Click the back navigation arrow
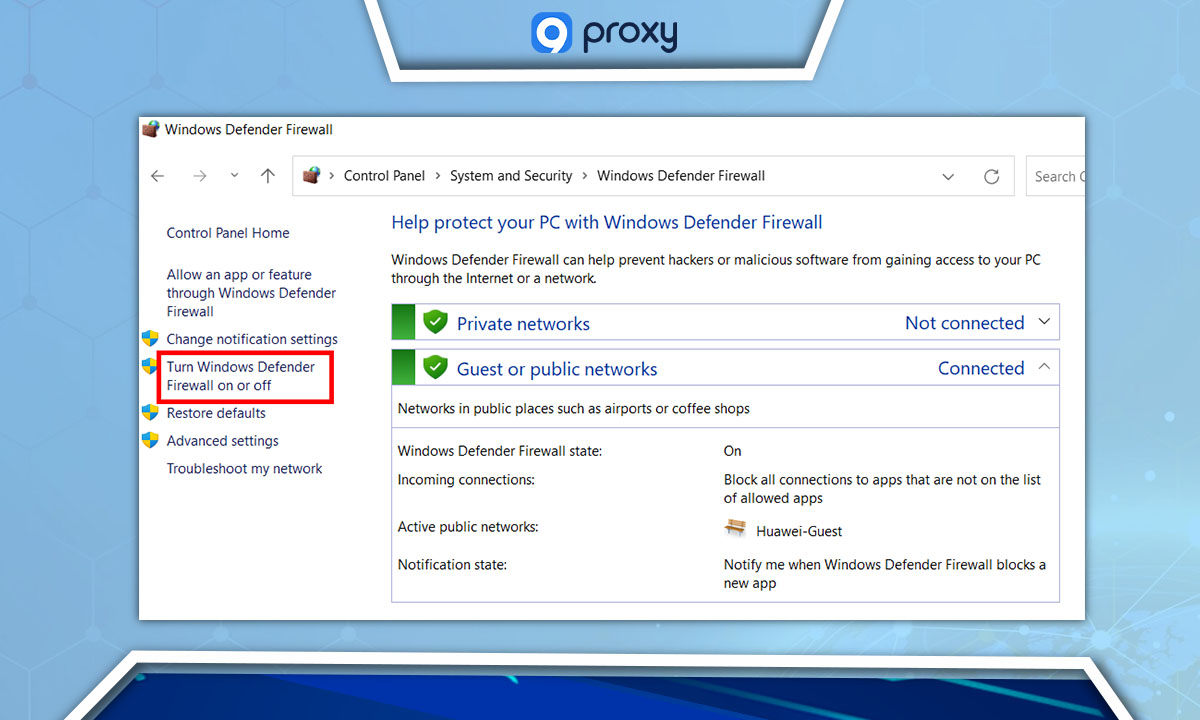Screen dimensions: 1200x720 coord(157,175)
